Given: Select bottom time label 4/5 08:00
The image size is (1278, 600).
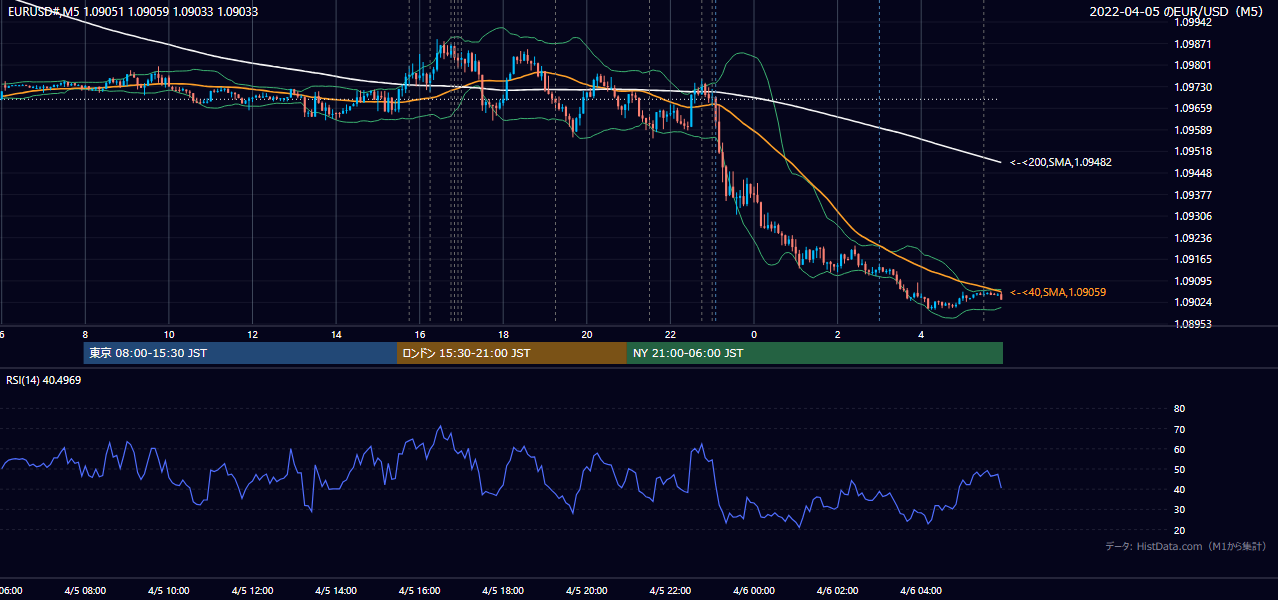Looking at the screenshot, I should [85, 591].
